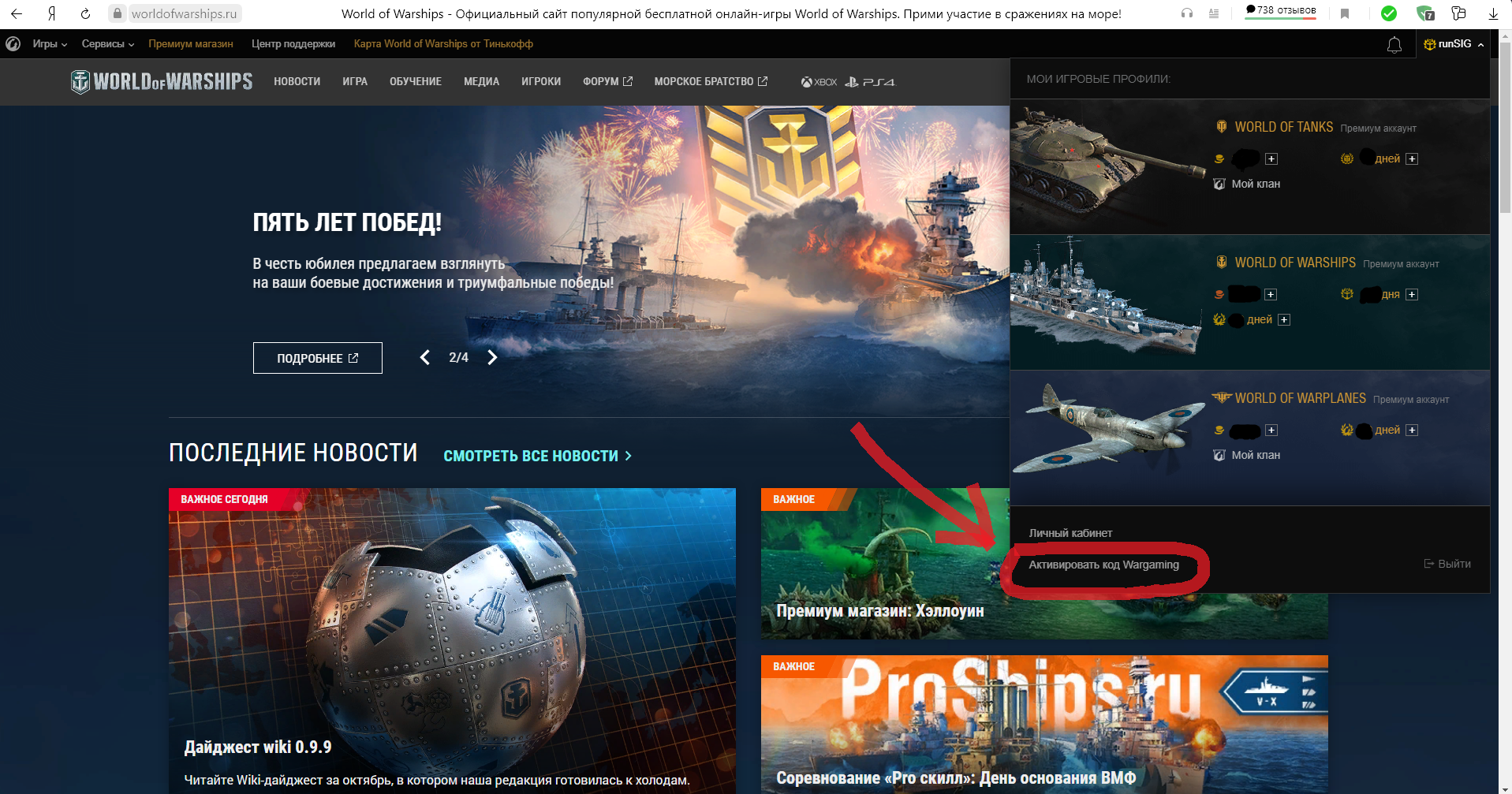Open the Дайджест wiki 0.9.9 news thumbnail
The image size is (1512, 794).
coord(452,639)
